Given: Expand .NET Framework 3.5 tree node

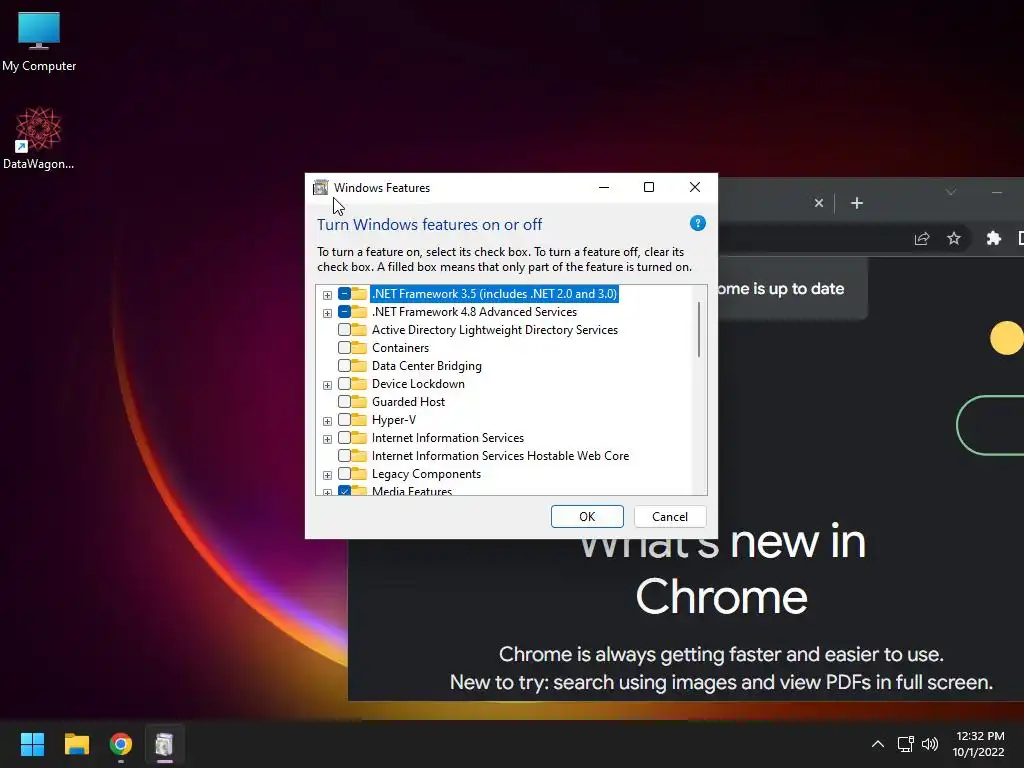Looking at the screenshot, I should [x=327, y=295].
